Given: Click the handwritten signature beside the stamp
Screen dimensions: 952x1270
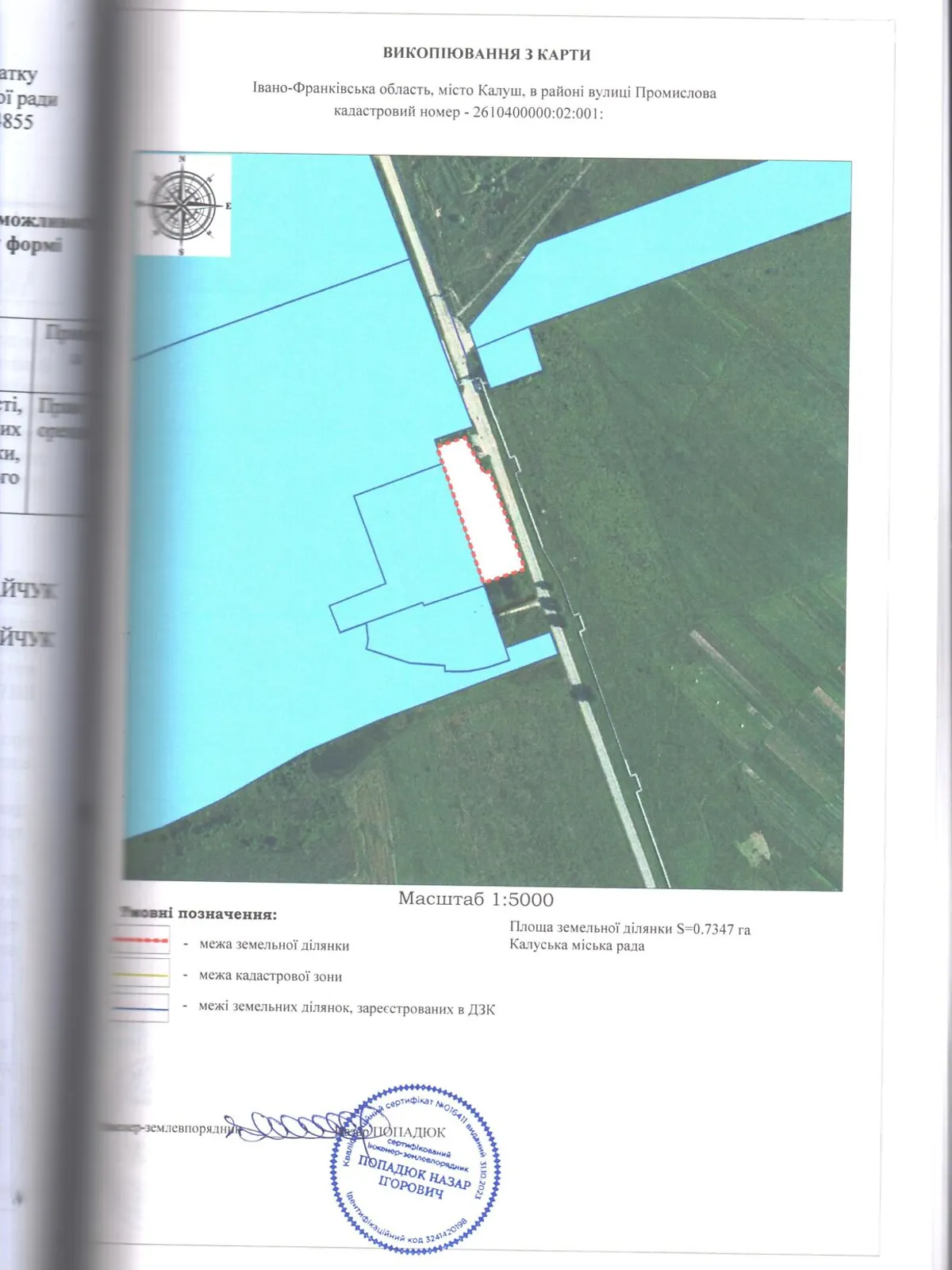Looking at the screenshot, I should point(287,1126).
